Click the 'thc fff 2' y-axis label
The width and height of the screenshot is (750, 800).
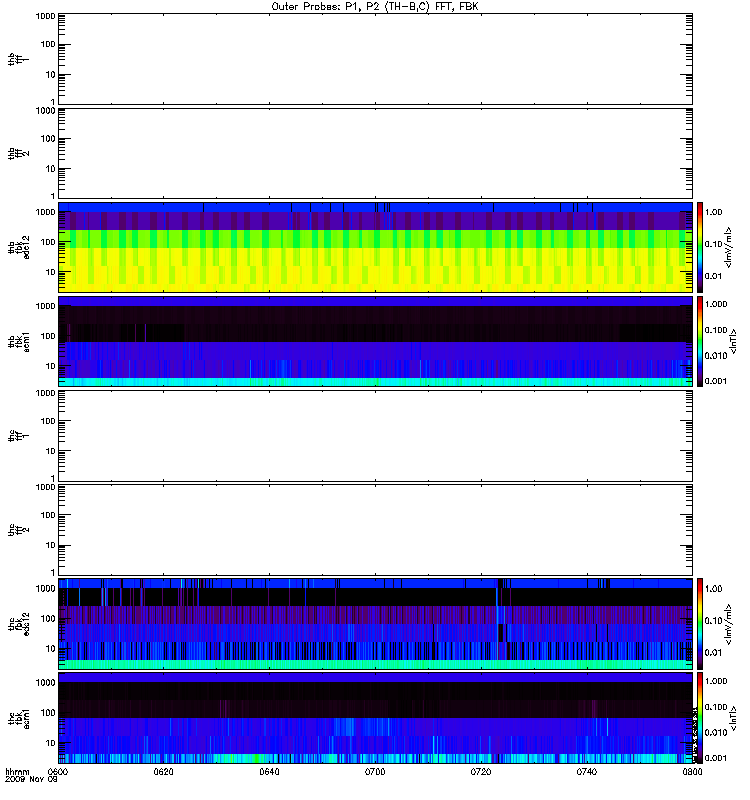pos(19,530)
